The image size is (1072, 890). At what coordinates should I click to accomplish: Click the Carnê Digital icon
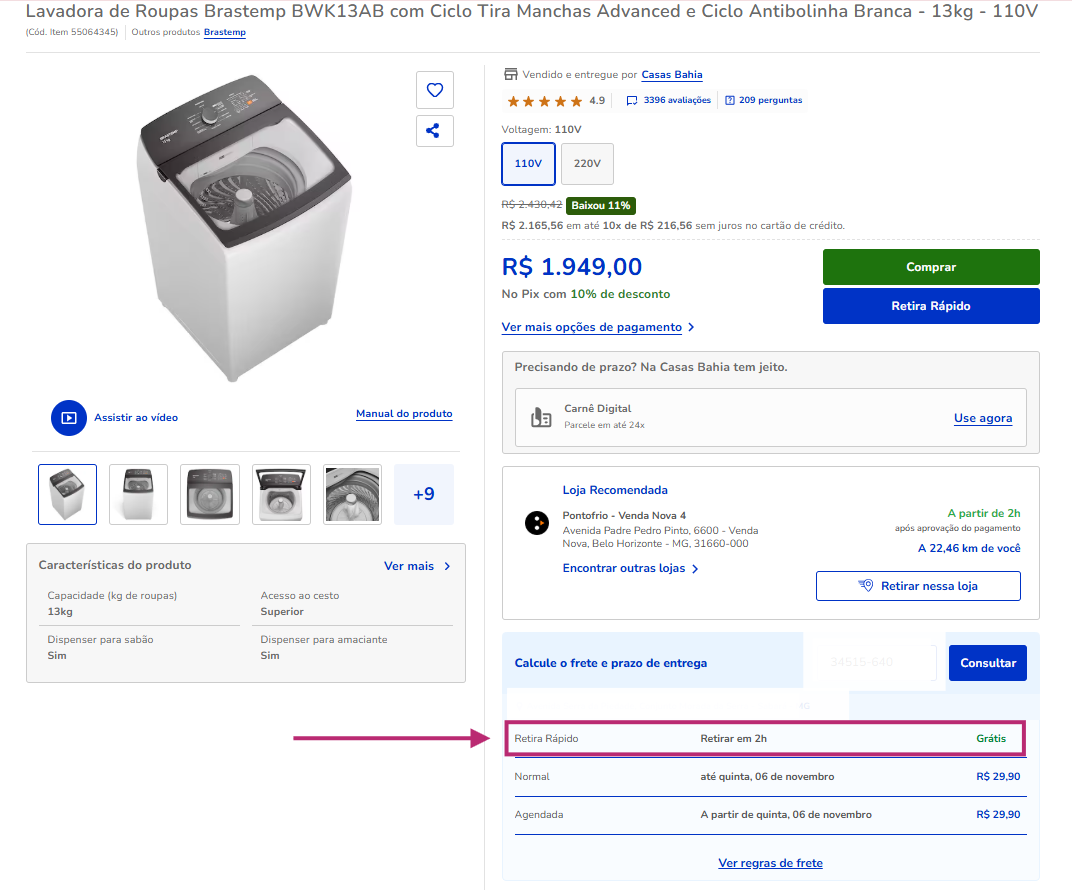click(x=541, y=417)
